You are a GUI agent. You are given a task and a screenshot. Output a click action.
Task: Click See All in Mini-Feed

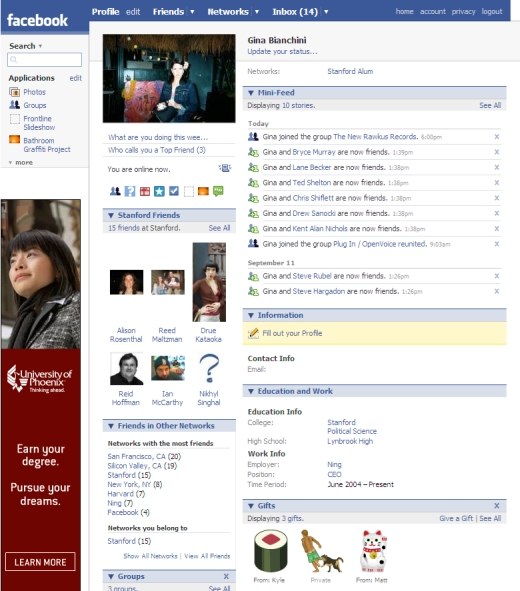click(x=490, y=106)
